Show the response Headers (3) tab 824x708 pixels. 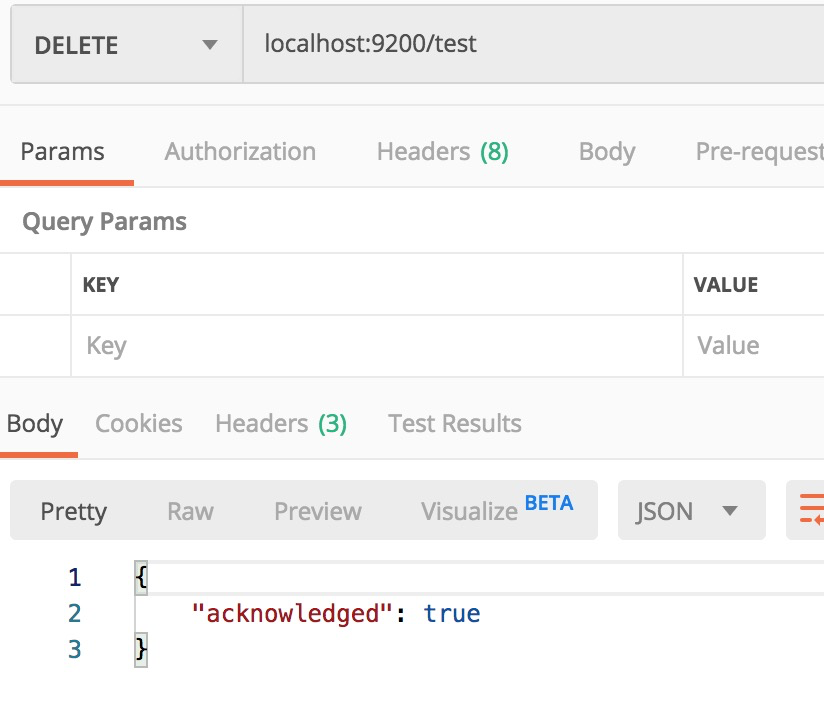[x=281, y=424]
